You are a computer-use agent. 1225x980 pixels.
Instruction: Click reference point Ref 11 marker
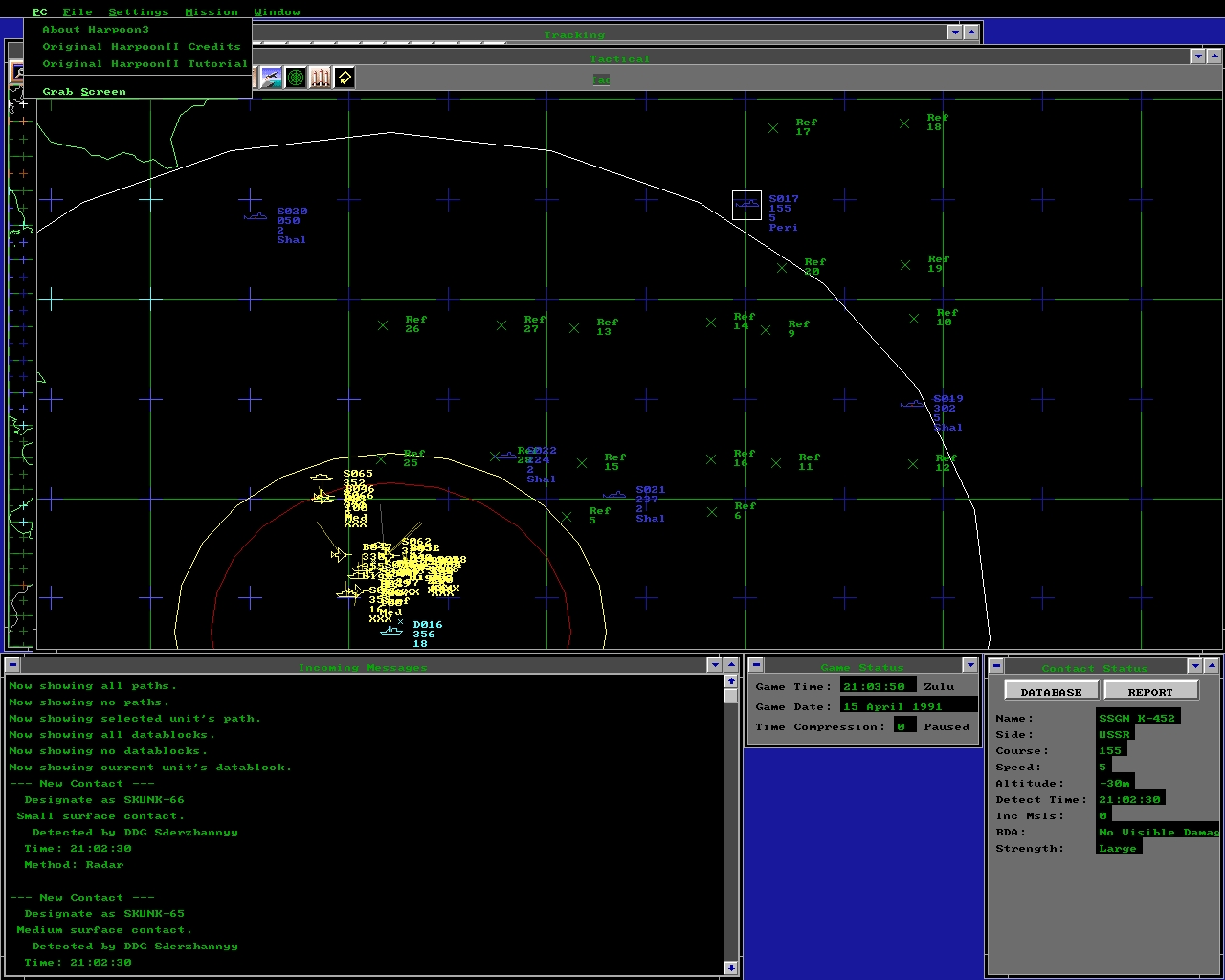776,463
